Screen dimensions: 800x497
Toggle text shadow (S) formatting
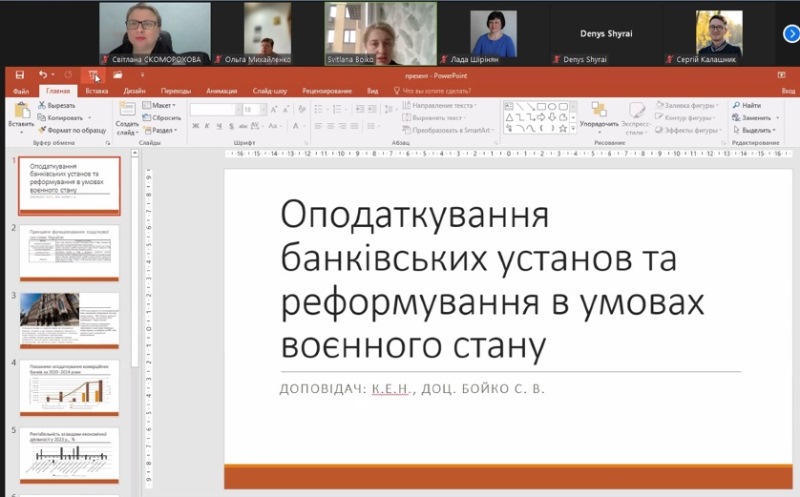pos(231,126)
